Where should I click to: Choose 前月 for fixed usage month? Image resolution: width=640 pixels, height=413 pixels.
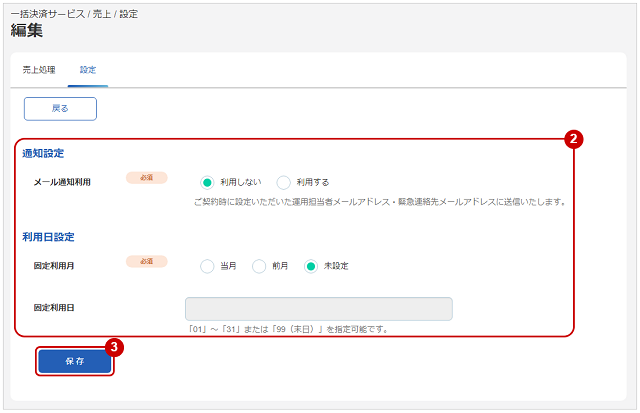259,266
